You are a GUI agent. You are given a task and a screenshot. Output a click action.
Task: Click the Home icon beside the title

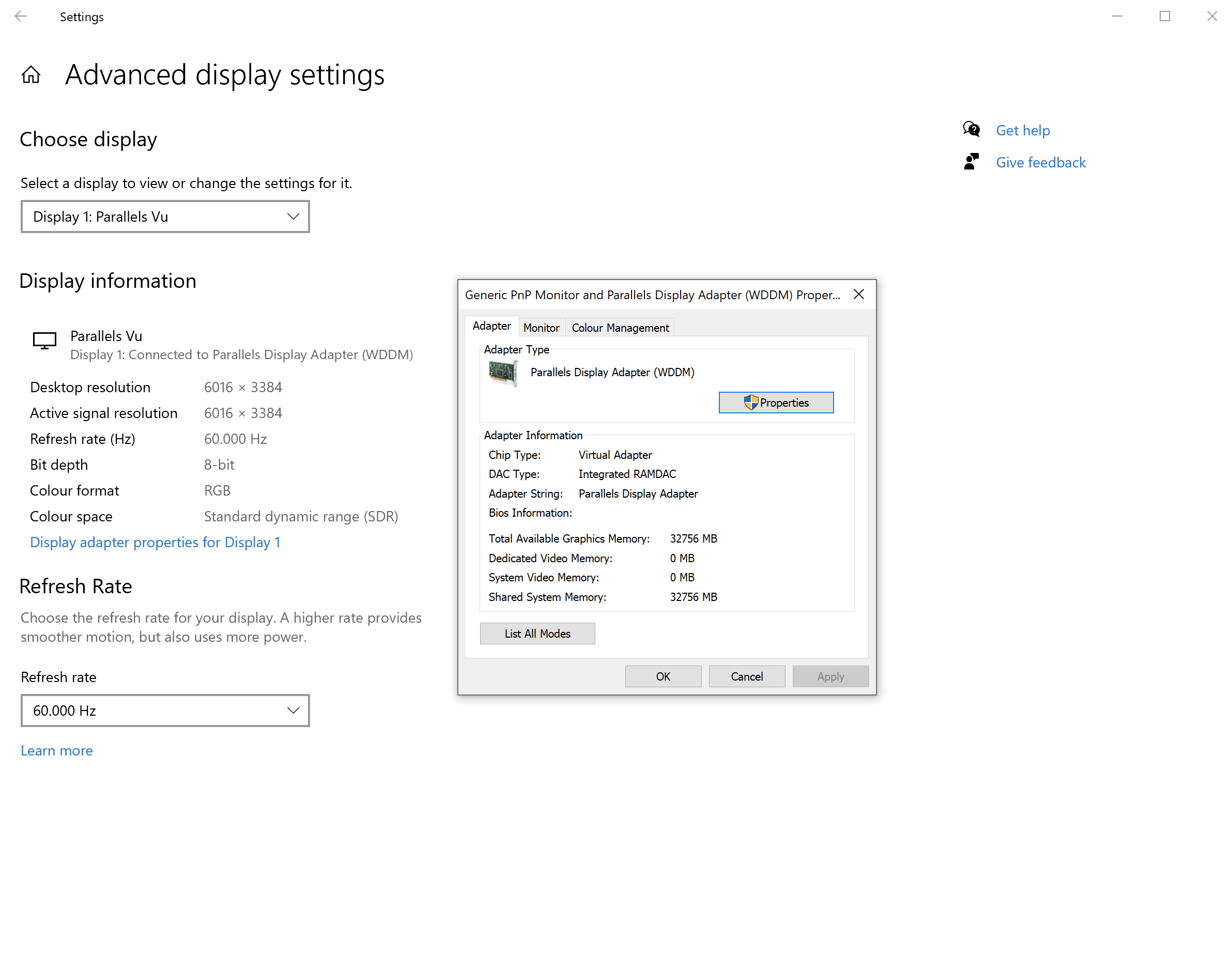31,74
